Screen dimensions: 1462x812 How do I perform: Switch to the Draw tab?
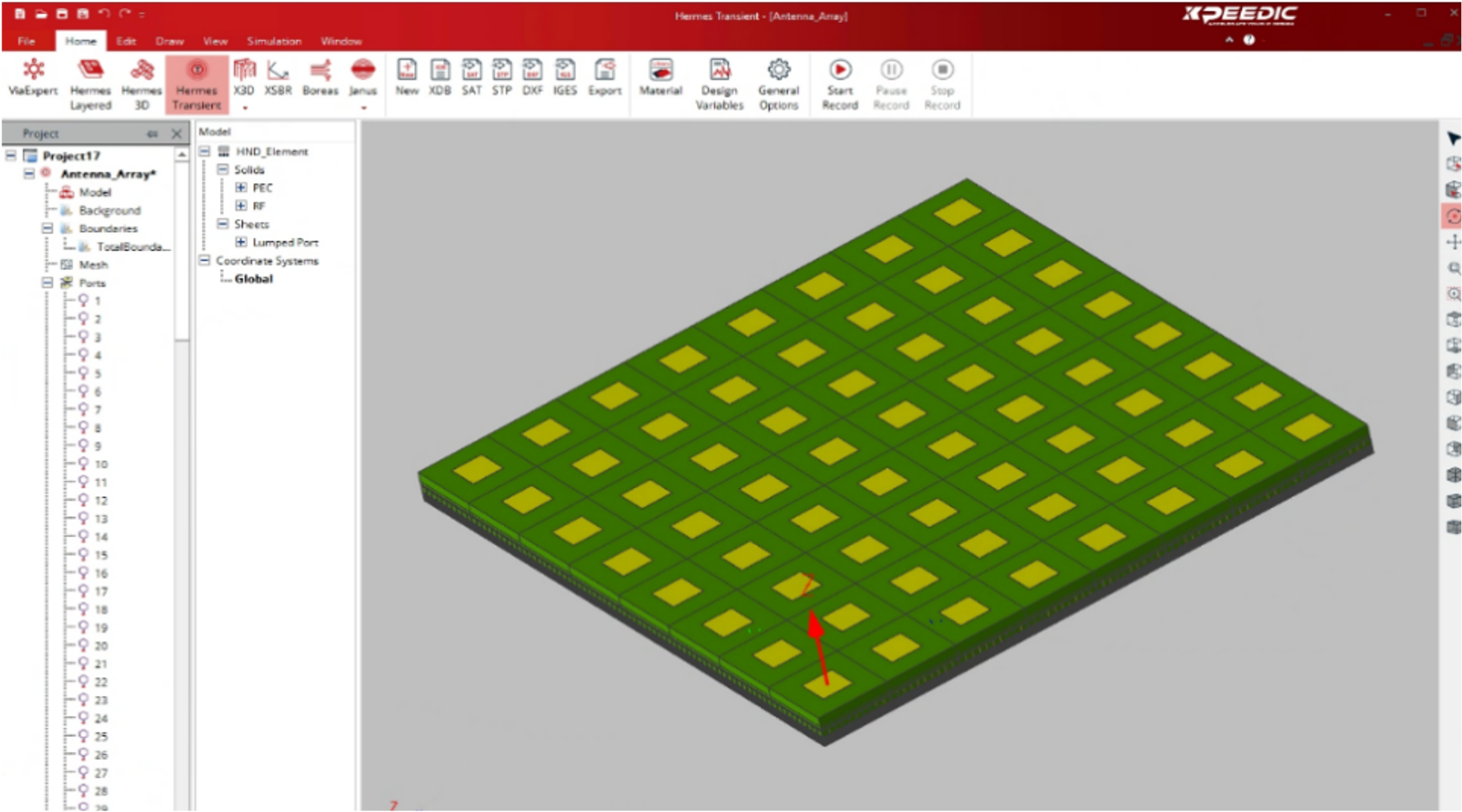tap(169, 41)
